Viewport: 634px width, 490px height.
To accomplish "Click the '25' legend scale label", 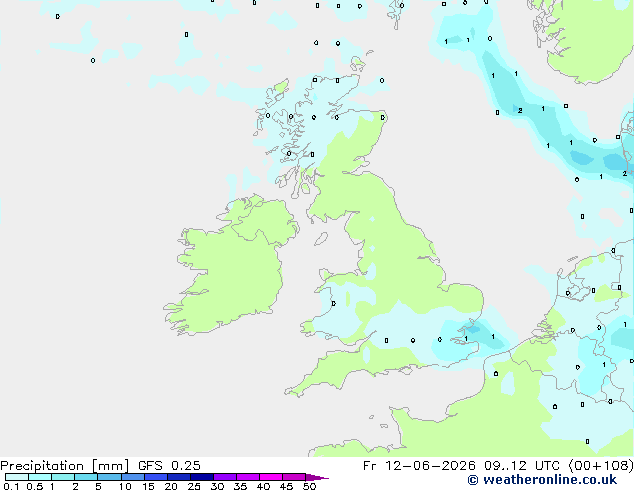I will coord(194,486).
